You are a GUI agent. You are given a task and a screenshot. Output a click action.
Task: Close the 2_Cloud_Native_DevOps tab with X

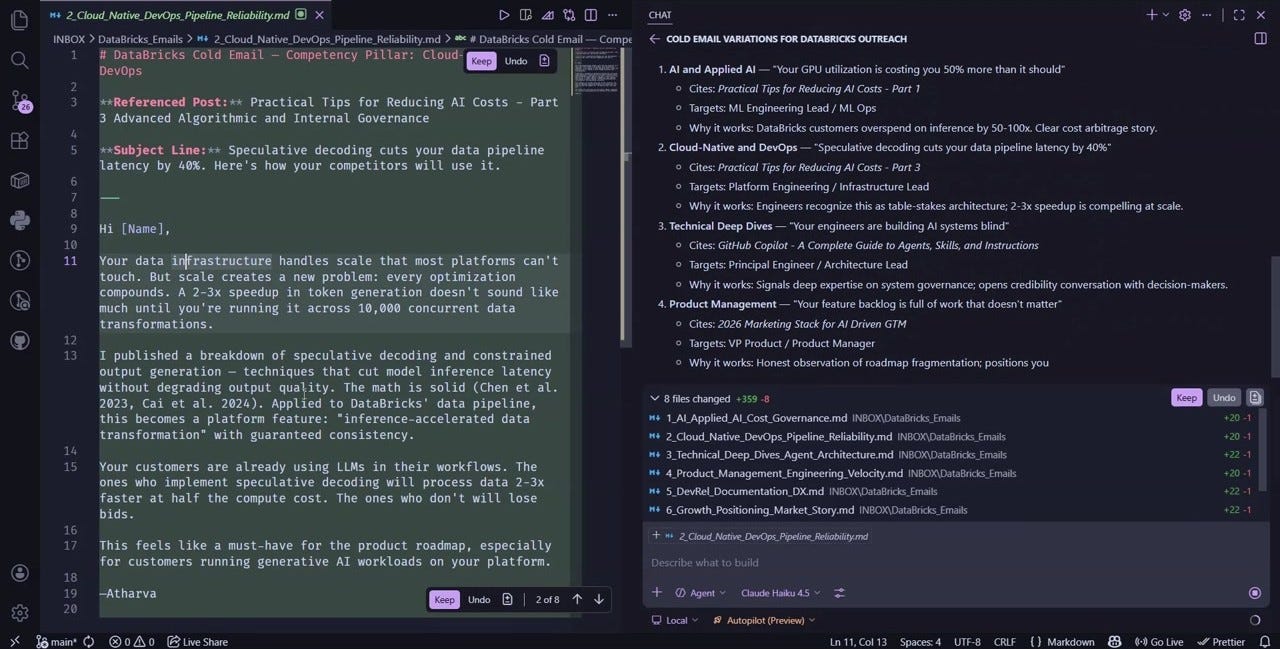coord(319,15)
